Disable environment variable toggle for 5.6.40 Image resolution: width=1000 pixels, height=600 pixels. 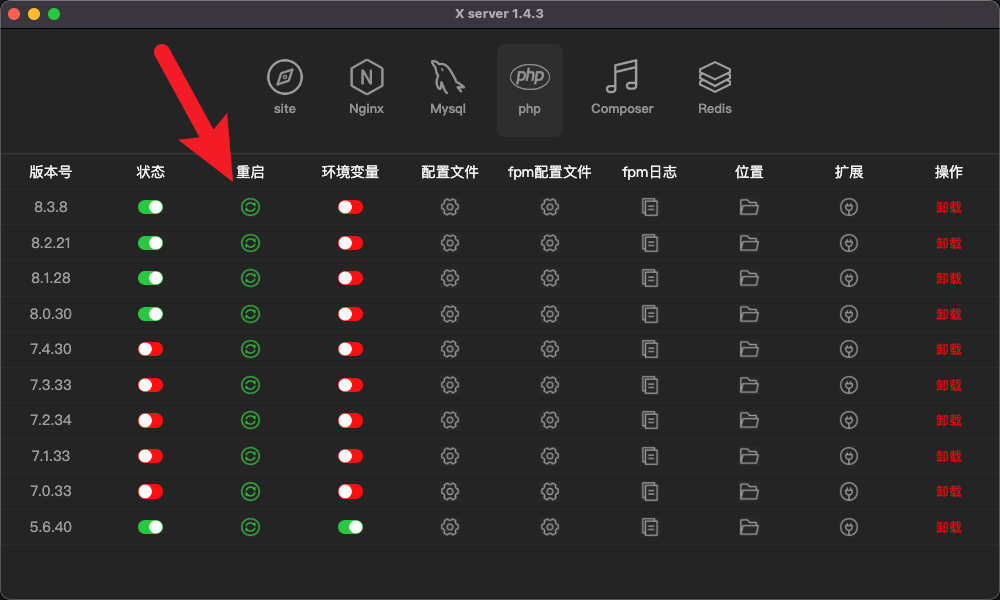350,527
